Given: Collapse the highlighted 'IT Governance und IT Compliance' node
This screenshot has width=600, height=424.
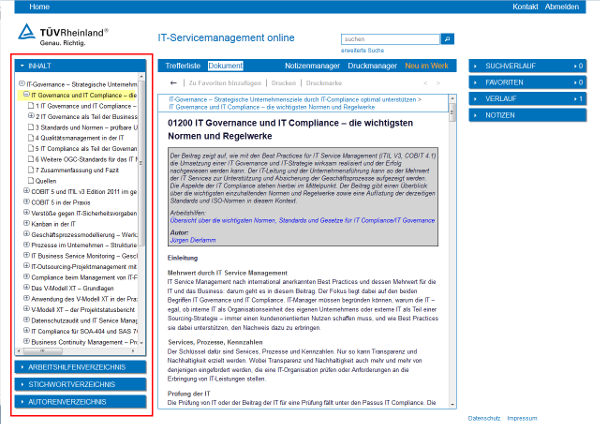Looking at the screenshot, I should point(26,94).
